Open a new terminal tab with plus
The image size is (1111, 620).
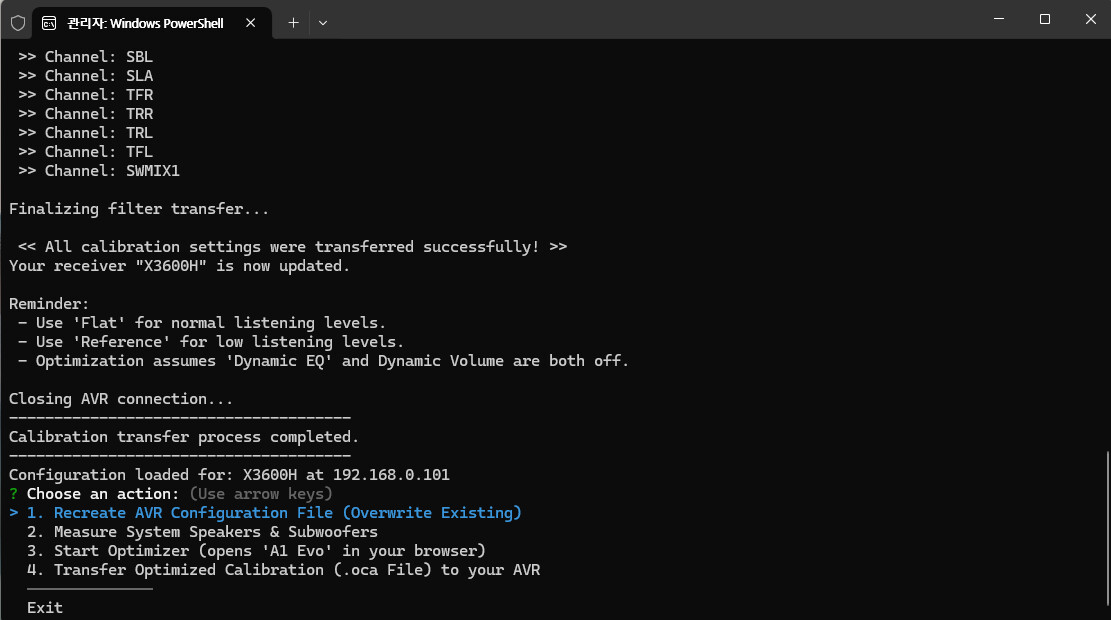293,23
